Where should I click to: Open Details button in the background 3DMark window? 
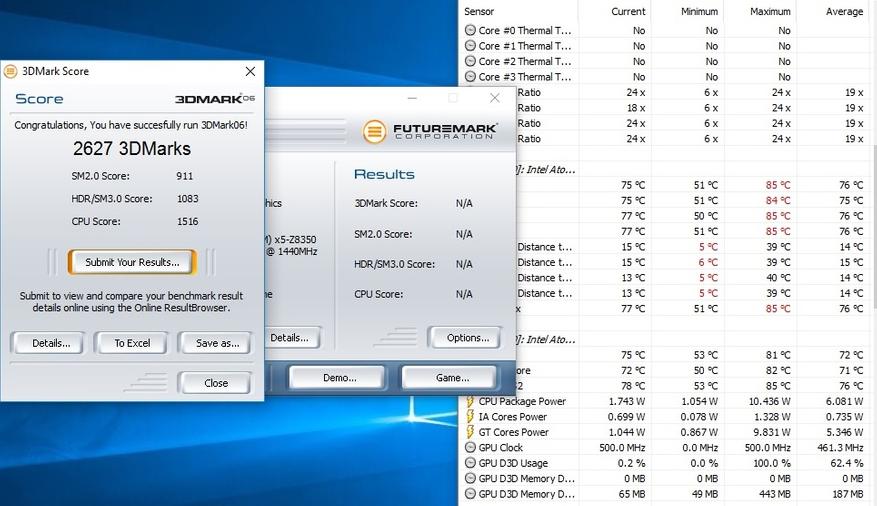[293, 338]
